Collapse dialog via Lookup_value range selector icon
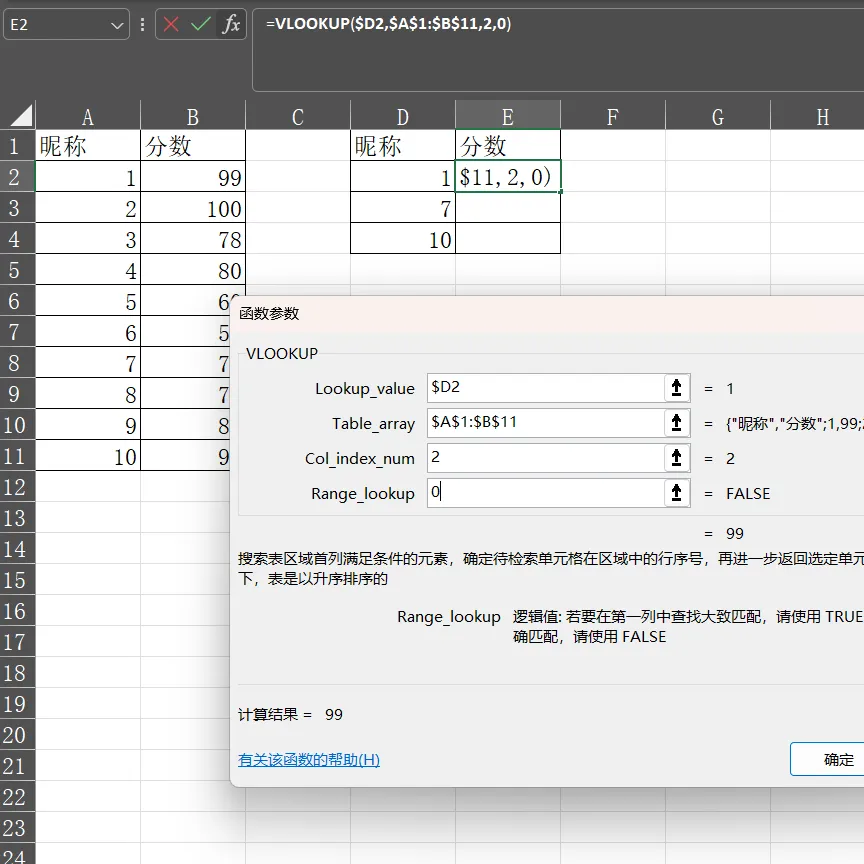The height and width of the screenshot is (864, 864). 677,388
